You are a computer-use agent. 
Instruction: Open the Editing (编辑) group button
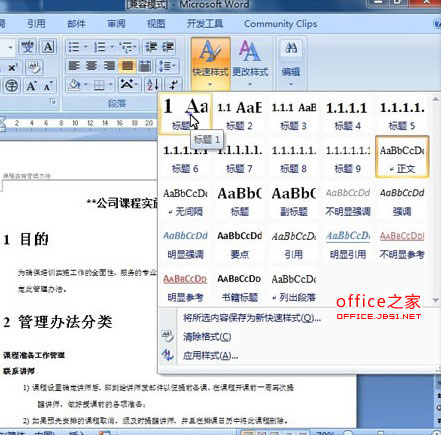click(291, 63)
